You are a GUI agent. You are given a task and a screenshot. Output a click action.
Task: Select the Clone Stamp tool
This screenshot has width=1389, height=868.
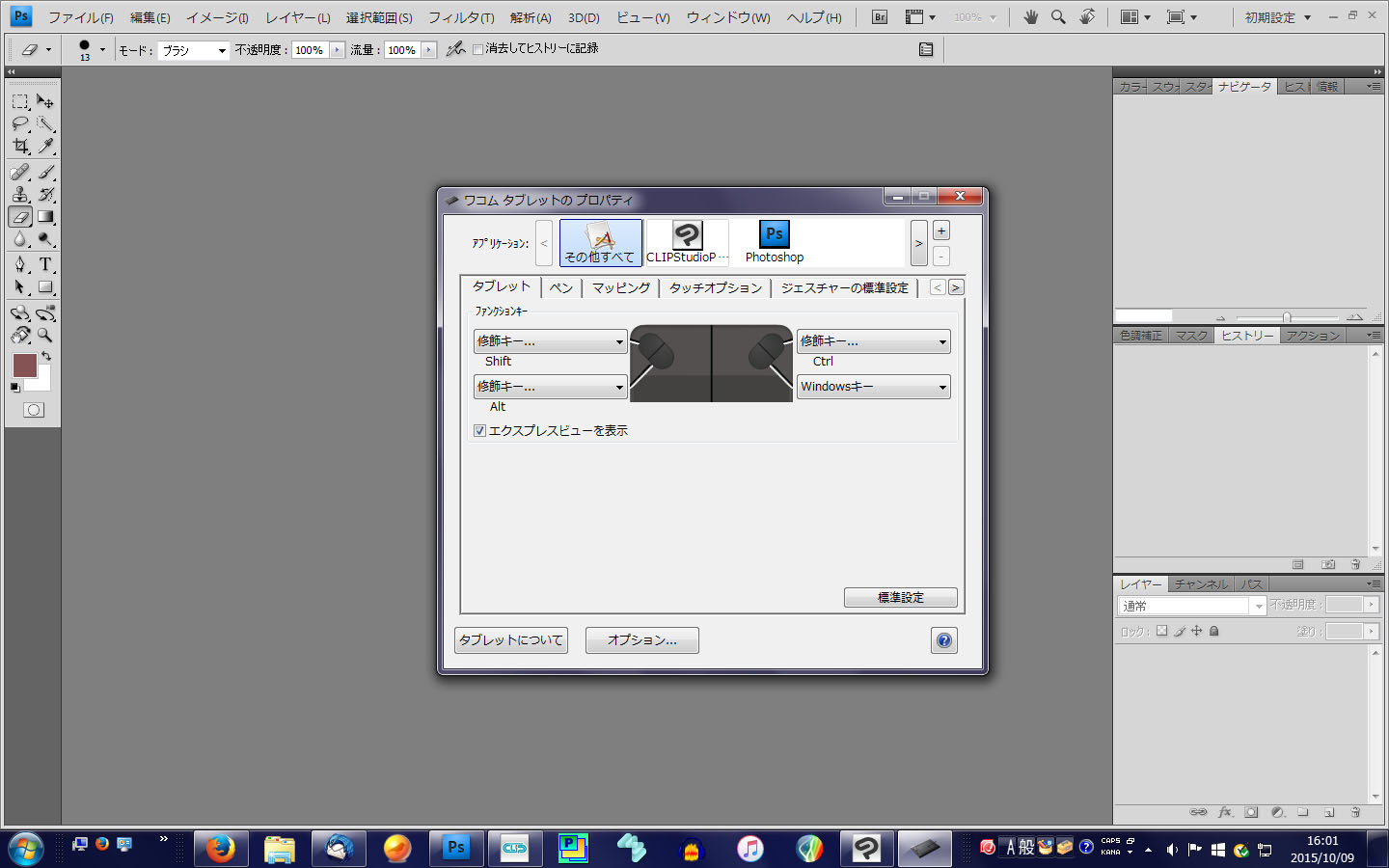coord(20,194)
